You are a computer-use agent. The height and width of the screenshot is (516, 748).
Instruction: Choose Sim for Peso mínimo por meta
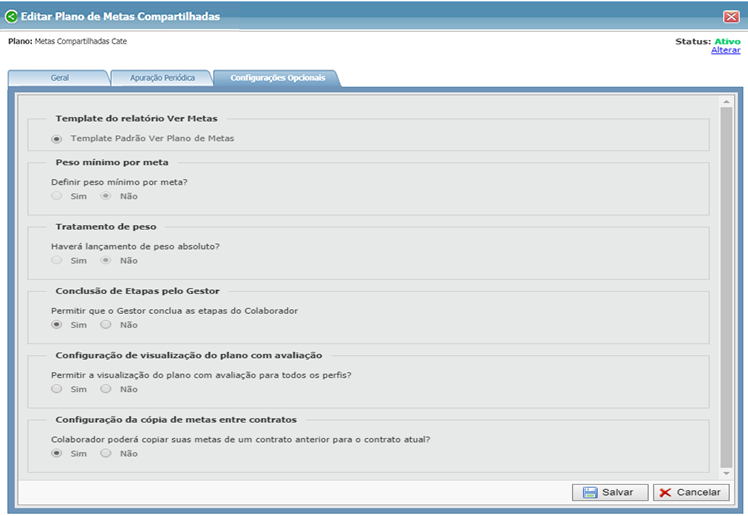click(57, 196)
